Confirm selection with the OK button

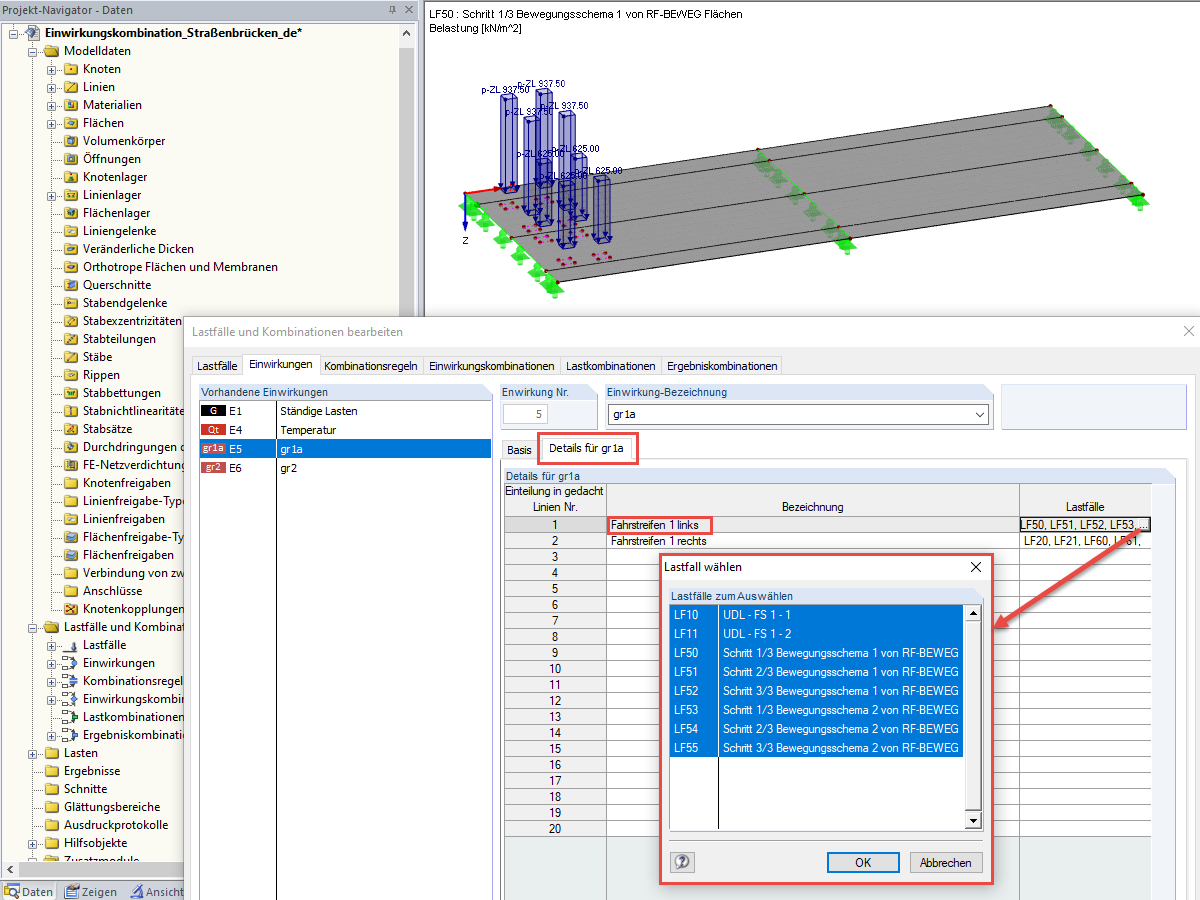pos(863,862)
